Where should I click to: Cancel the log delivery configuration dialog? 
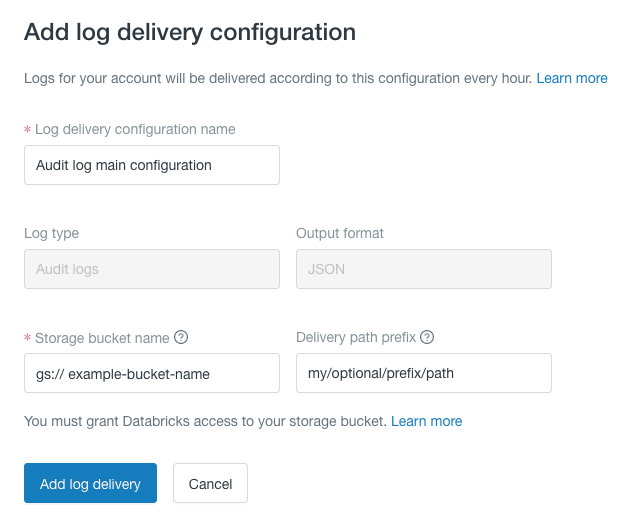210,483
